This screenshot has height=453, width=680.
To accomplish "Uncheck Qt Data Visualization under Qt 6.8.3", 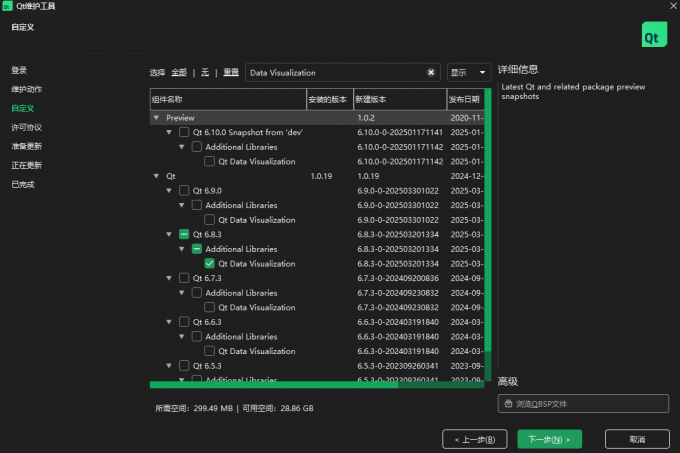I will [x=209, y=264].
